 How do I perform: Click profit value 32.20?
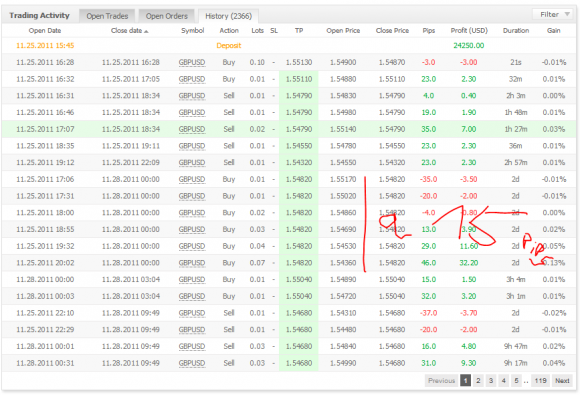469,263
